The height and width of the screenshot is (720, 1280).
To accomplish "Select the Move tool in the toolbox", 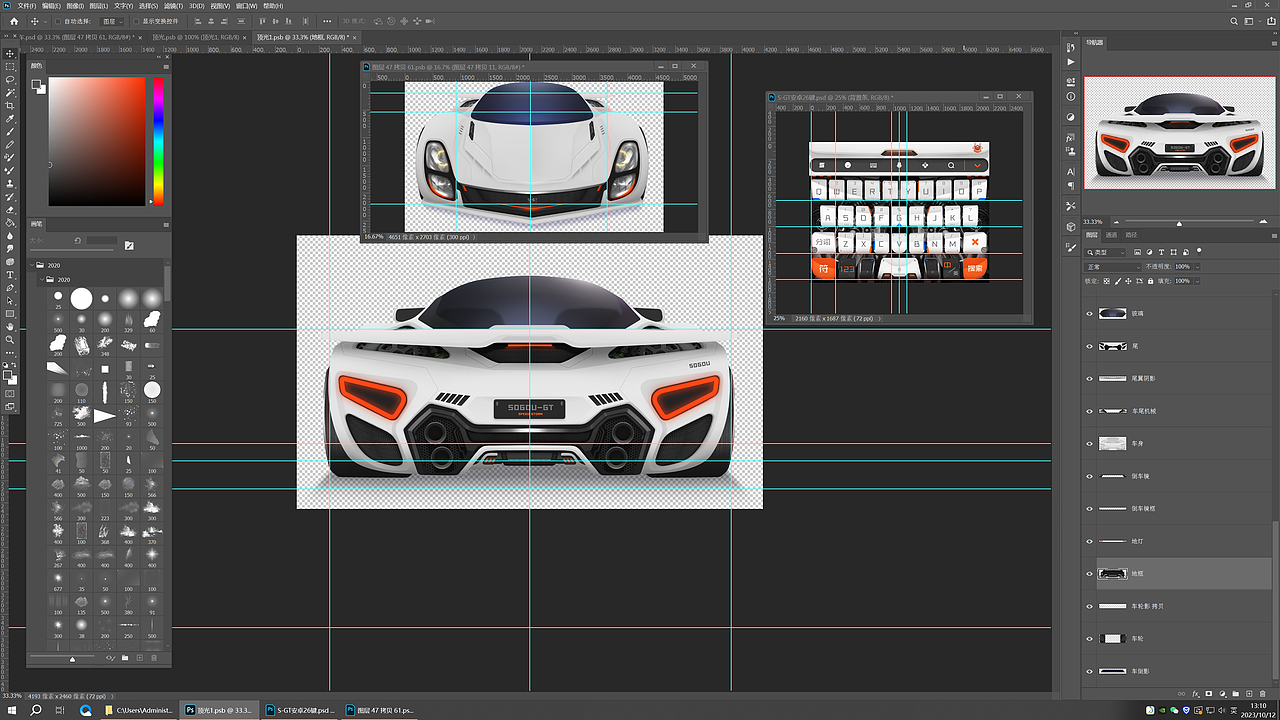I will pos(10,53).
